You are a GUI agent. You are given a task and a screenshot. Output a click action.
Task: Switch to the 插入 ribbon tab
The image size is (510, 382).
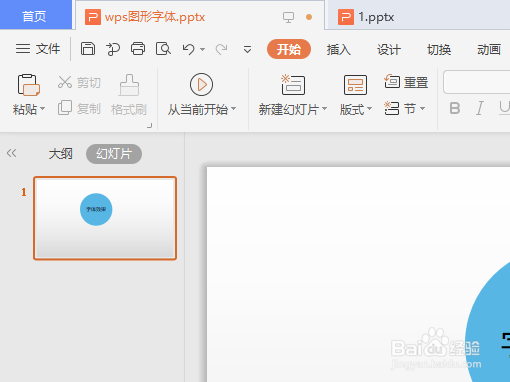tap(338, 49)
